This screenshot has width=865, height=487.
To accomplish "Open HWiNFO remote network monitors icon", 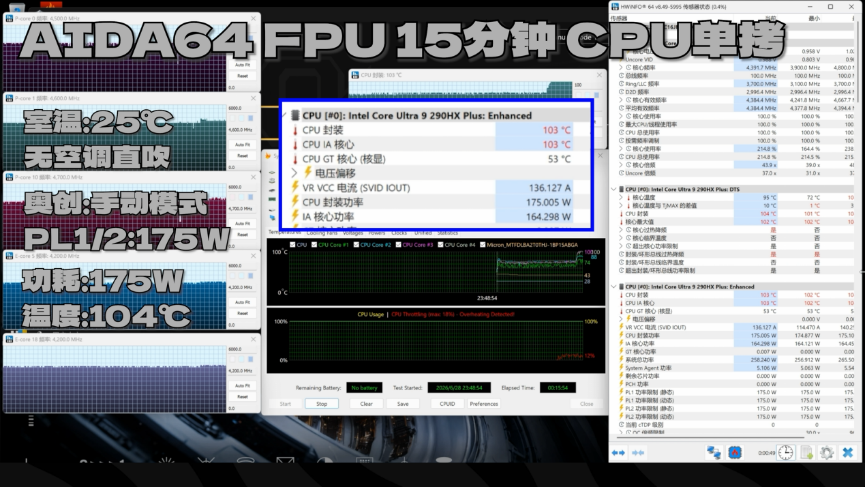I will click(x=714, y=453).
